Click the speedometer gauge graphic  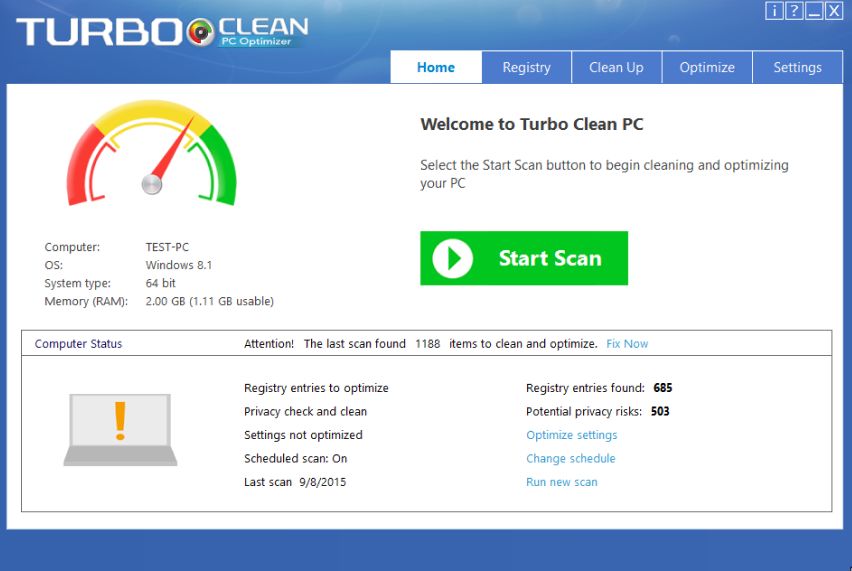pos(152,153)
